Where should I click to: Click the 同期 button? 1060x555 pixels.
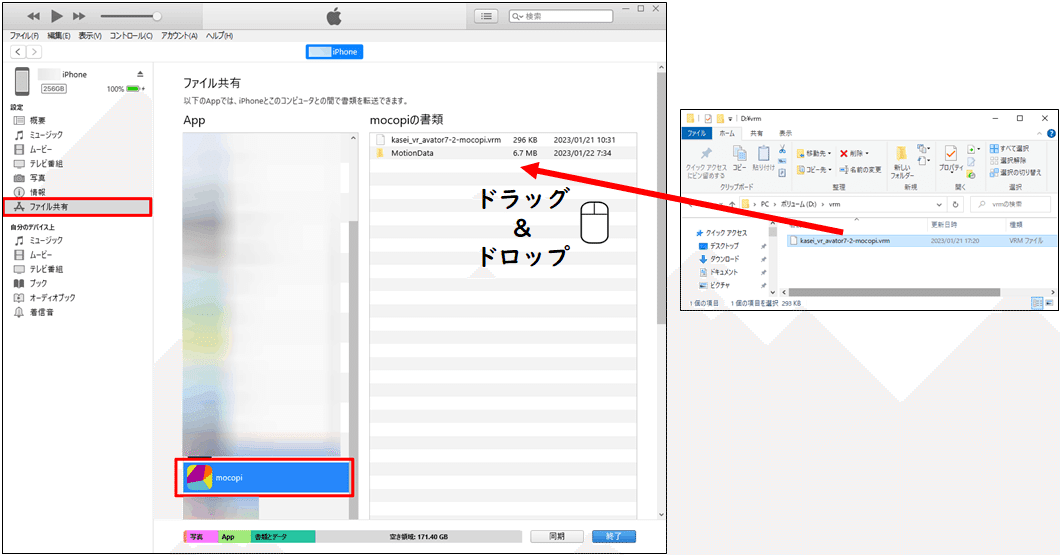coord(557,536)
